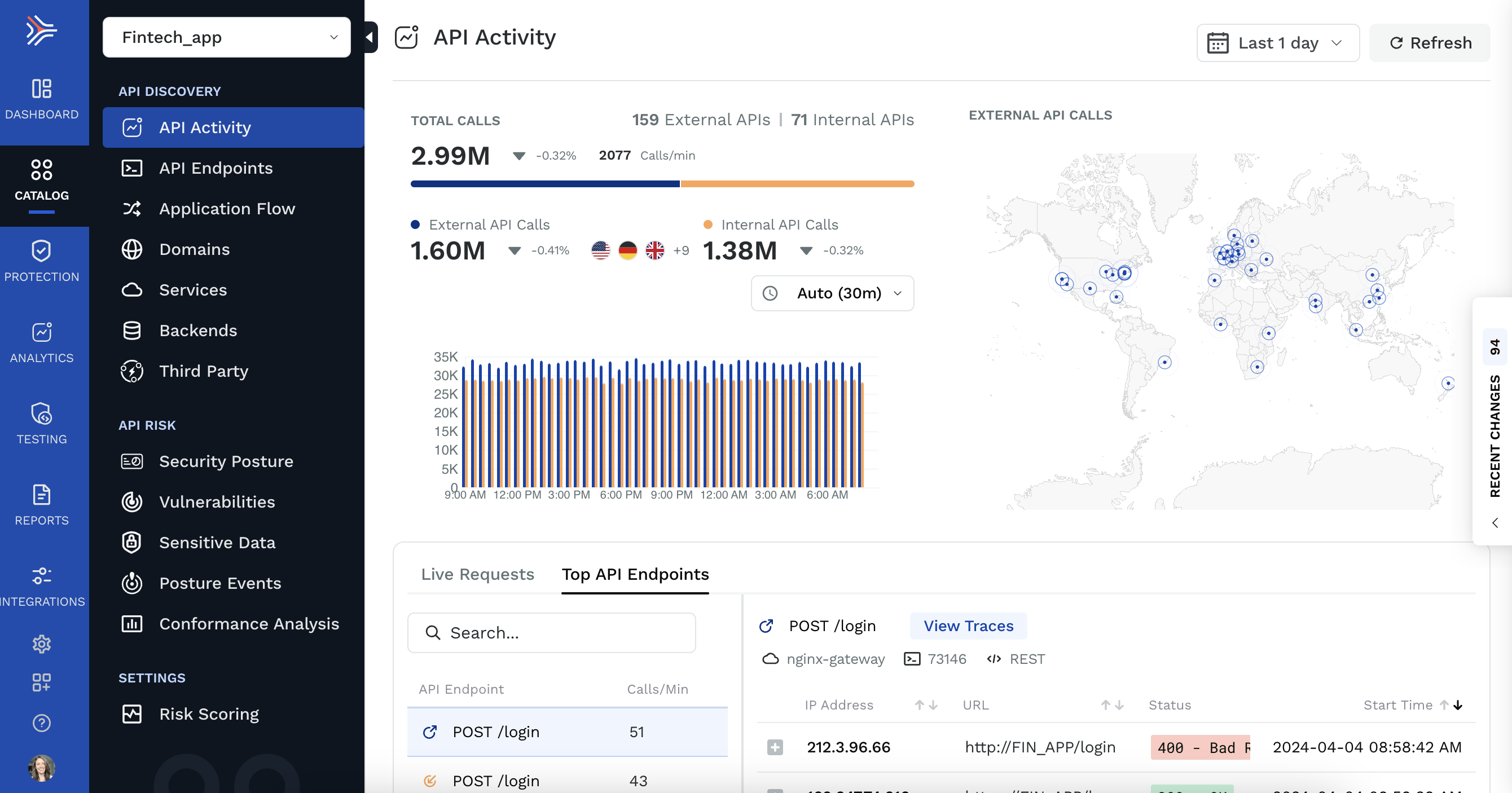Collapse the sidebar with arrow handle
The width and height of the screenshot is (1512, 793).
[370, 37]
